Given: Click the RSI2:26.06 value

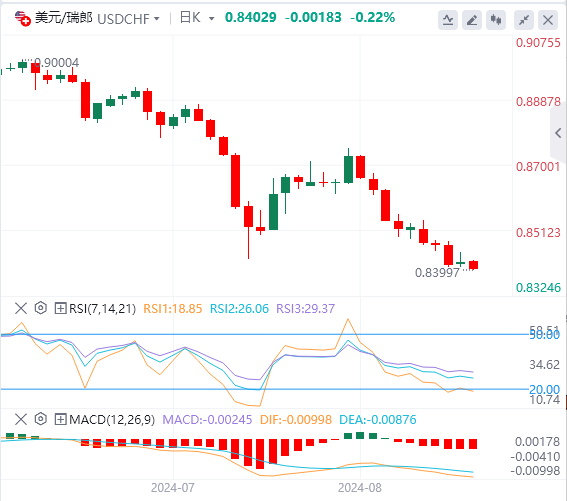Looking at the screenshot, I should [x=239, y=309].
